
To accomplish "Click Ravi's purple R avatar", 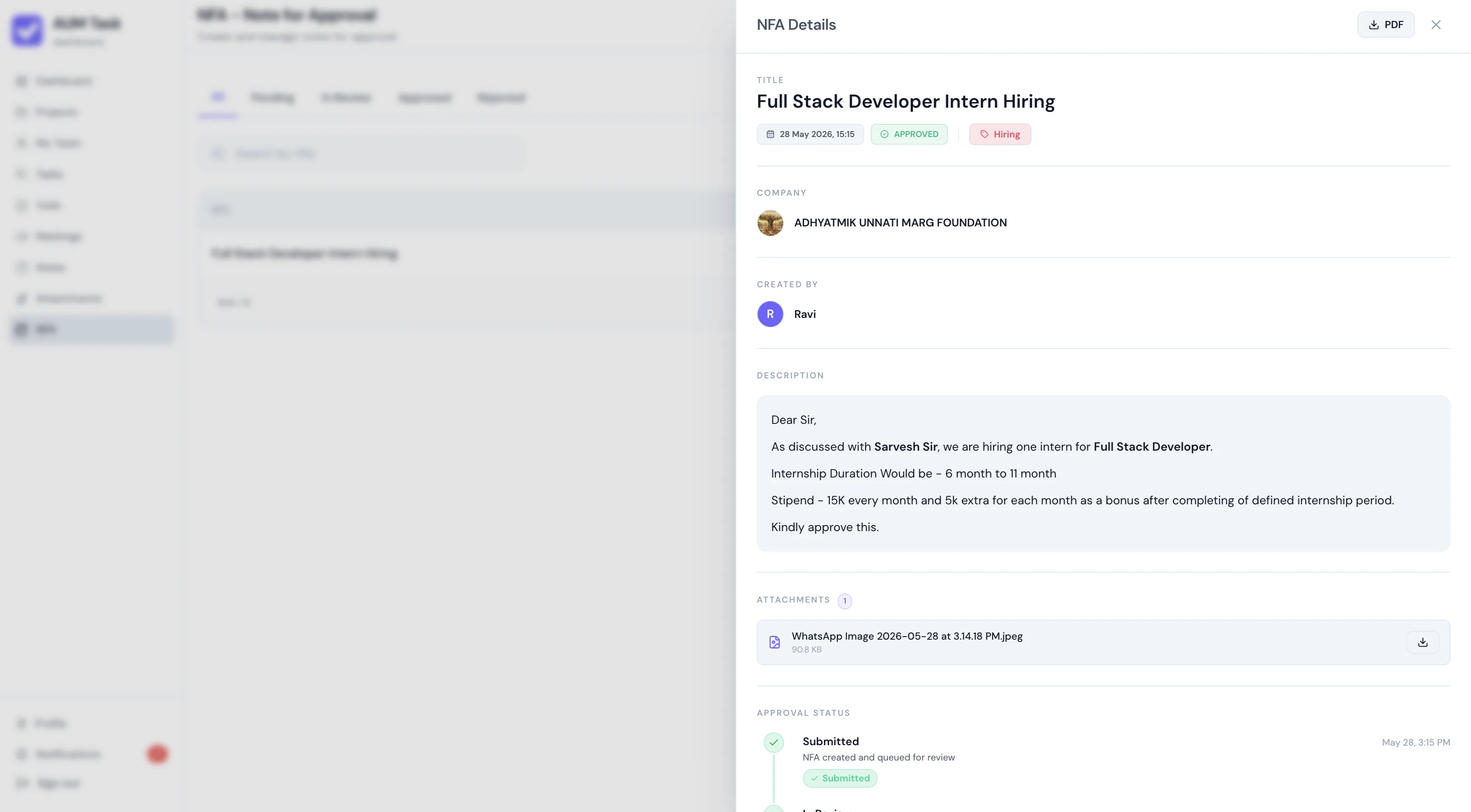I will [770, 314].
